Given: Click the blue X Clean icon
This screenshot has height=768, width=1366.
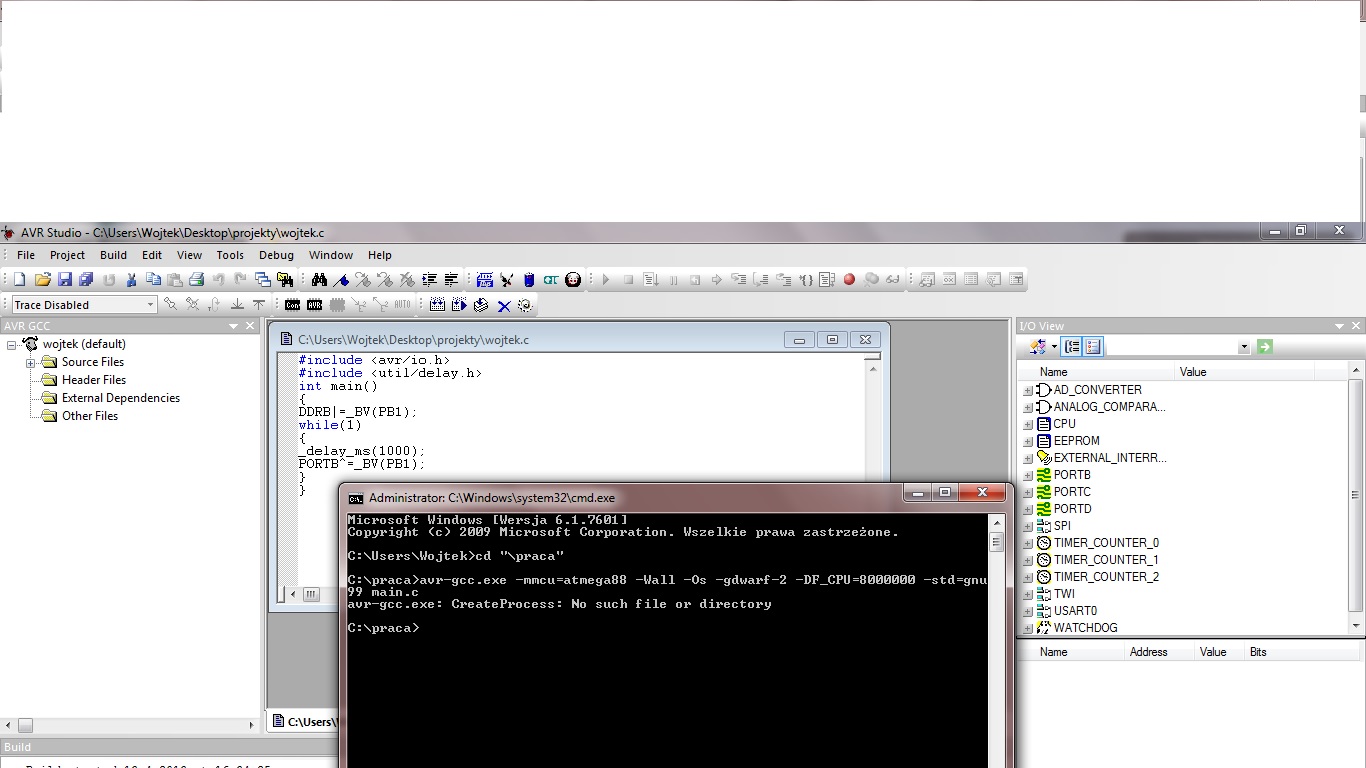Looking at the screenshot, I should pyautogui.click(x=504, y=306).
